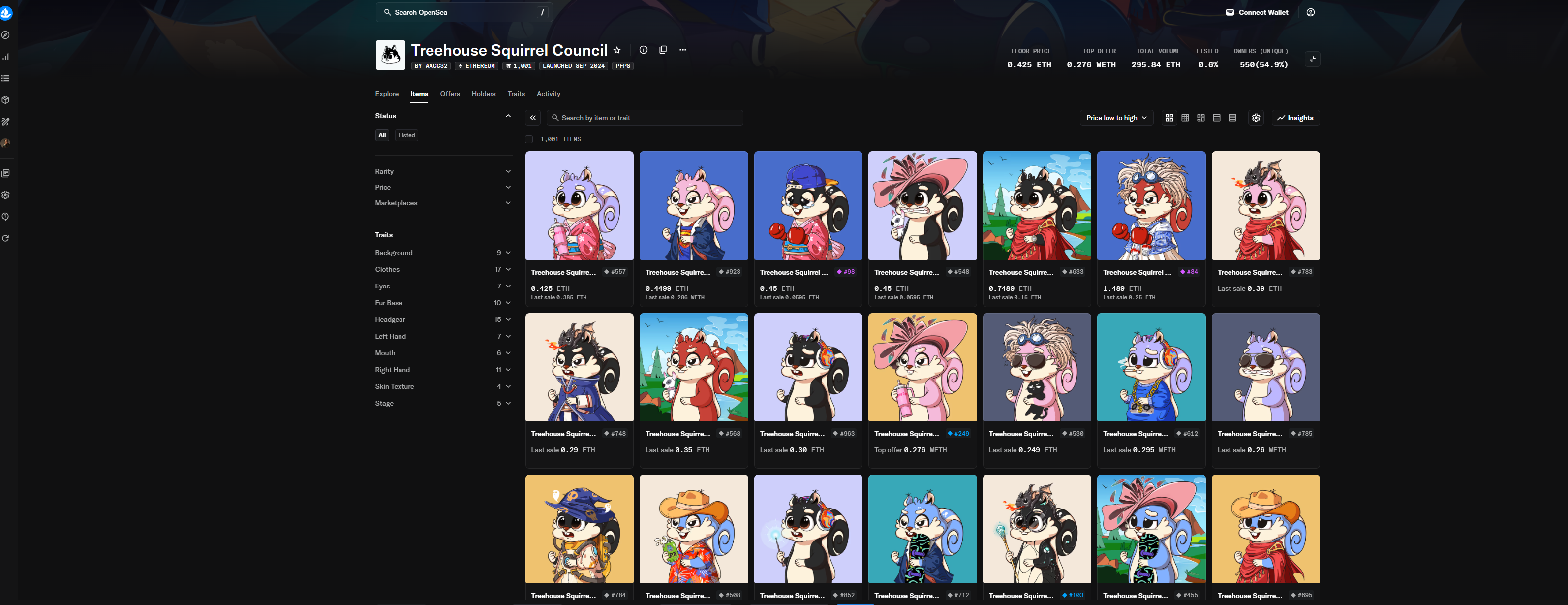
Task: Focus the Search OpenSea field
Action: (x=464, y=12)
